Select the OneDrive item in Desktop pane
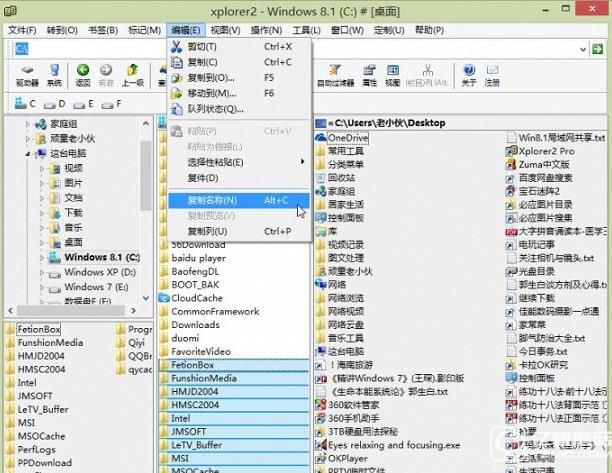The height and width of the screenshot is (473, 612). [347, 137]
